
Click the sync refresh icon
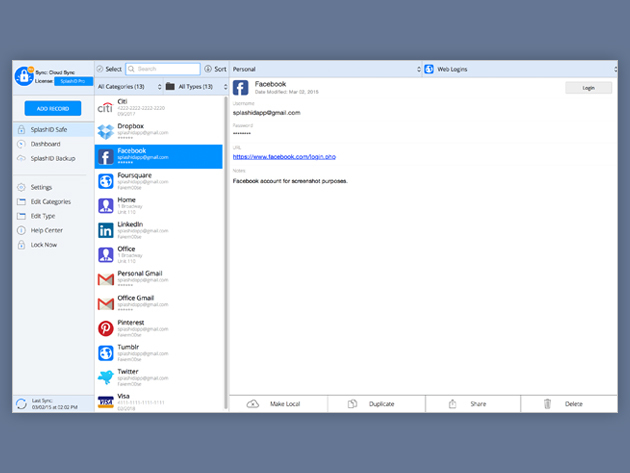point(21,403)
